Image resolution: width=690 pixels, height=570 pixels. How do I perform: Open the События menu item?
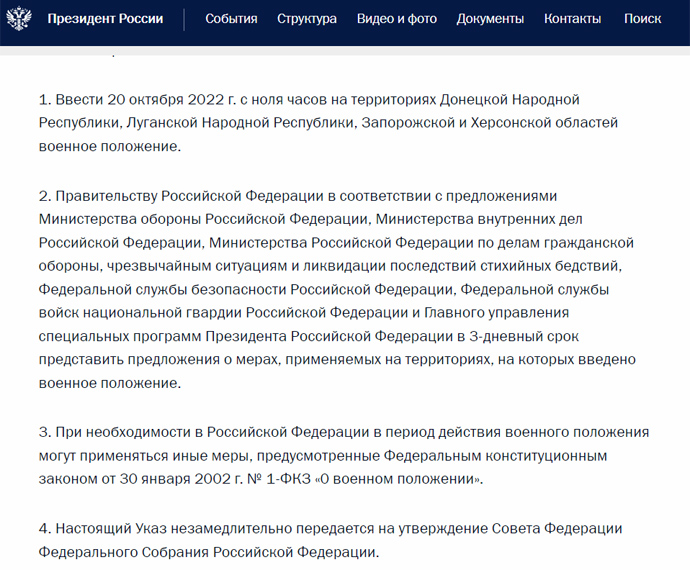tap(231, 19)
